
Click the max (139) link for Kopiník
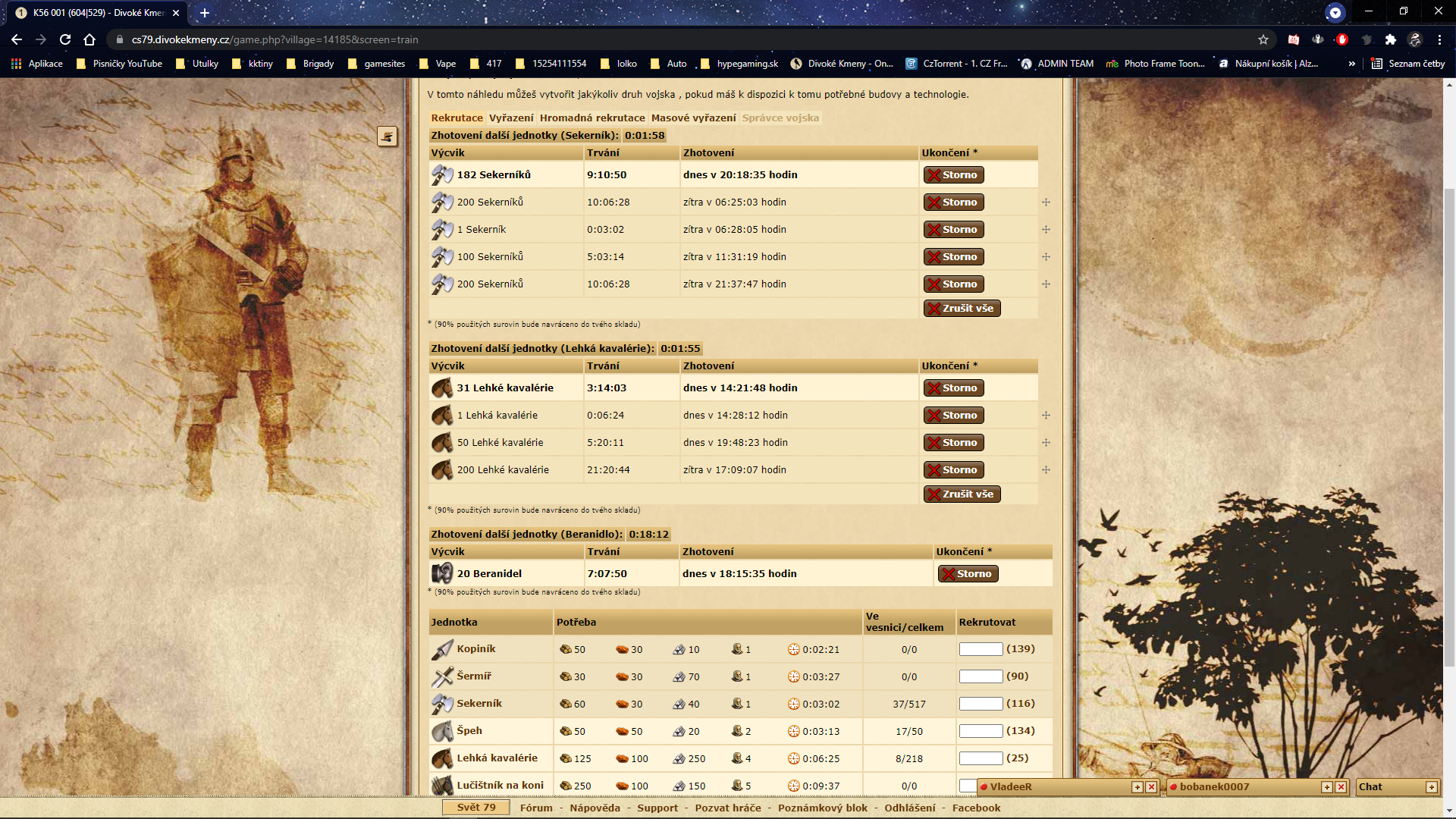click(1020, 649)
